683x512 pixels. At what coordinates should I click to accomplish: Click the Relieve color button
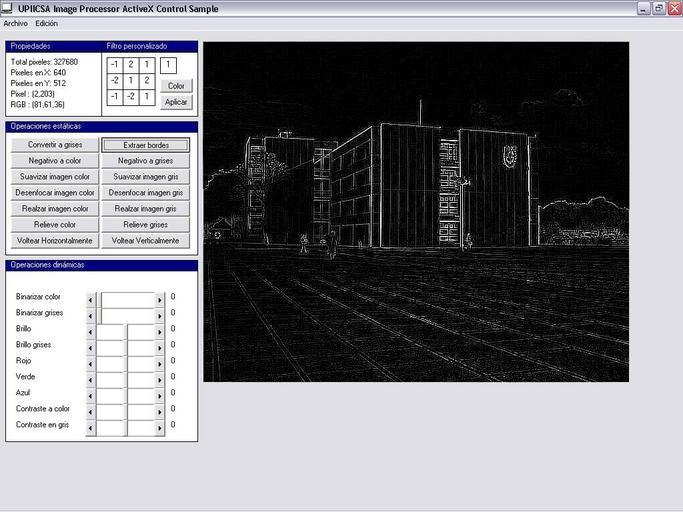coord(55,224)
